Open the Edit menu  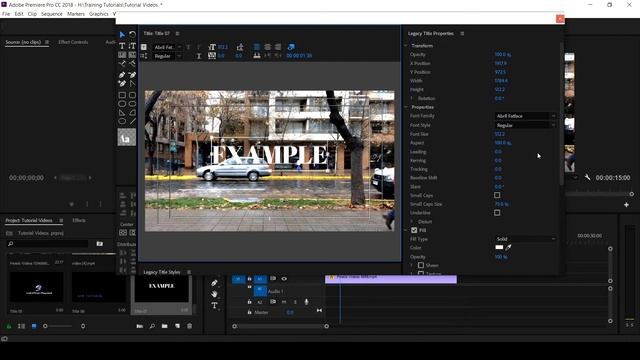tap(19, 14)
